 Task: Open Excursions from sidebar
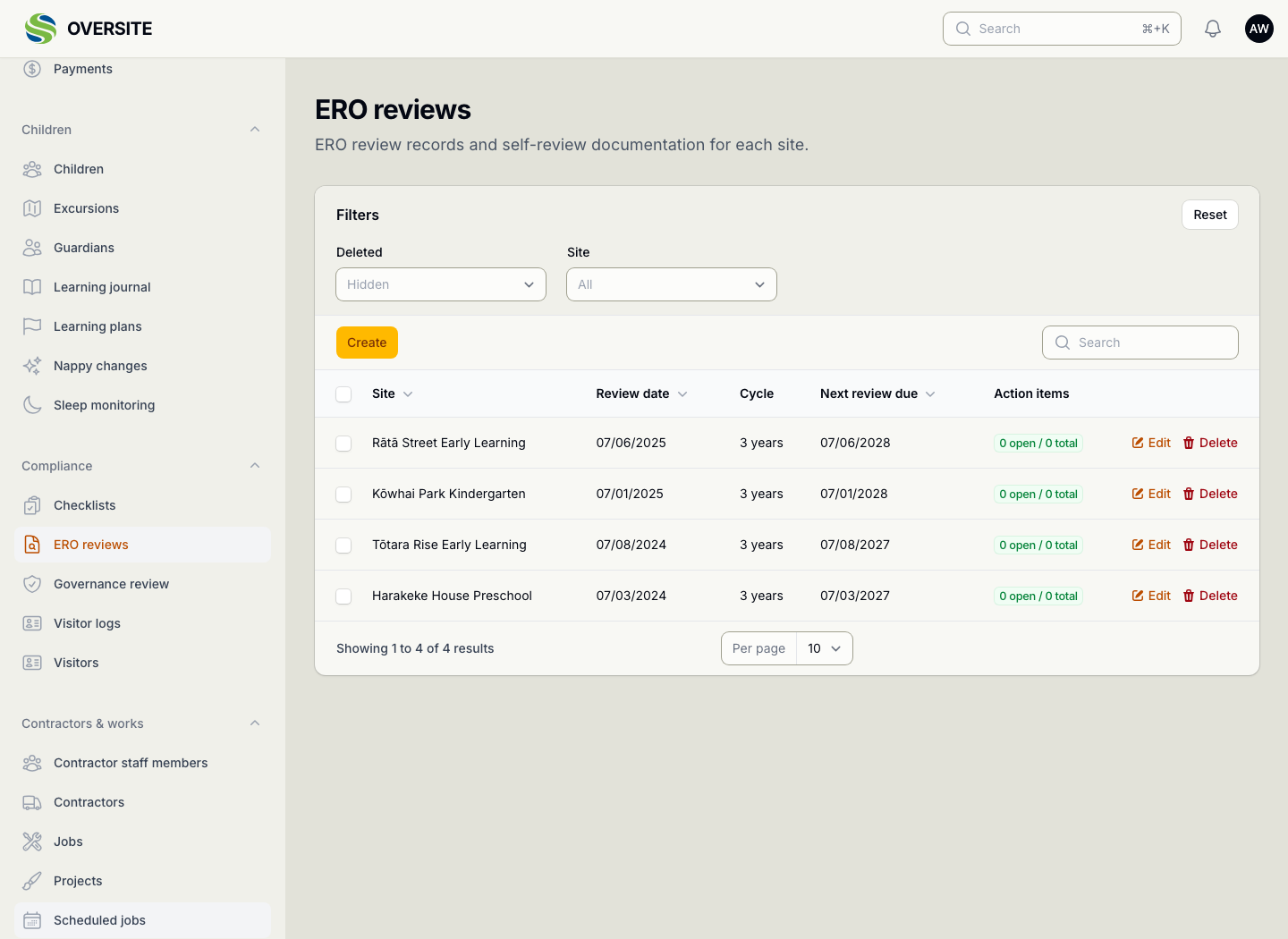142,208
